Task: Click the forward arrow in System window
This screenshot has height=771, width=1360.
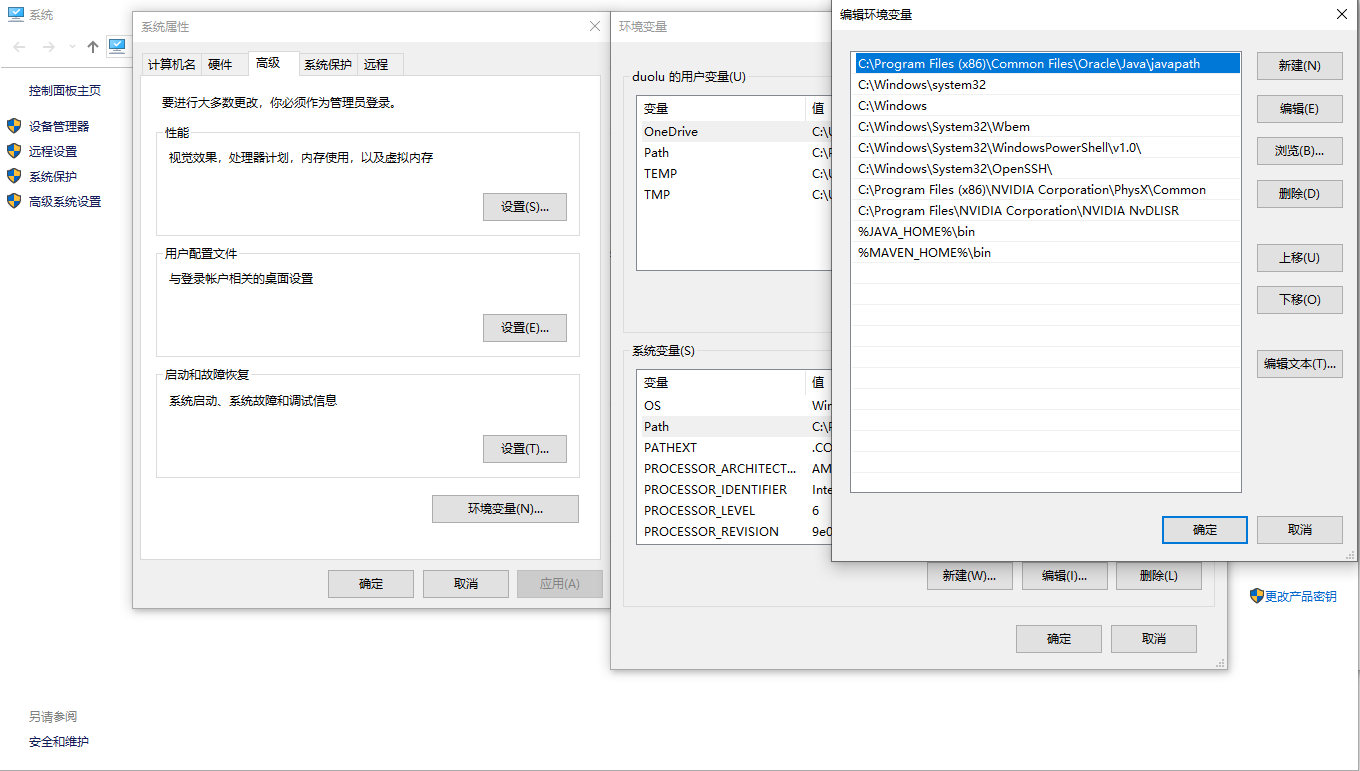Action: 48,47
